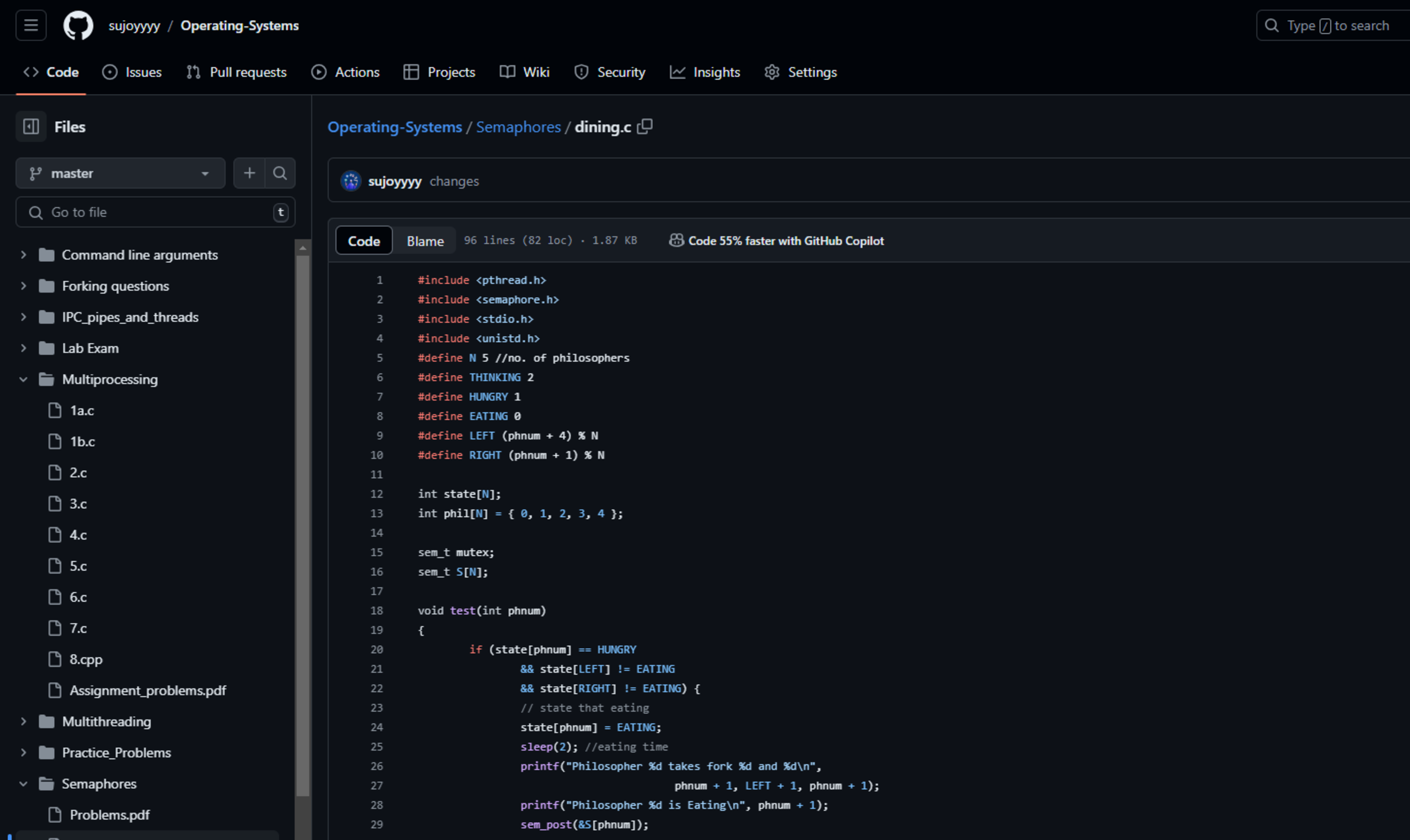This screenshot has height=840, width=1410.
Task: Open the Issues tab
Action: (x=132, y=72)
